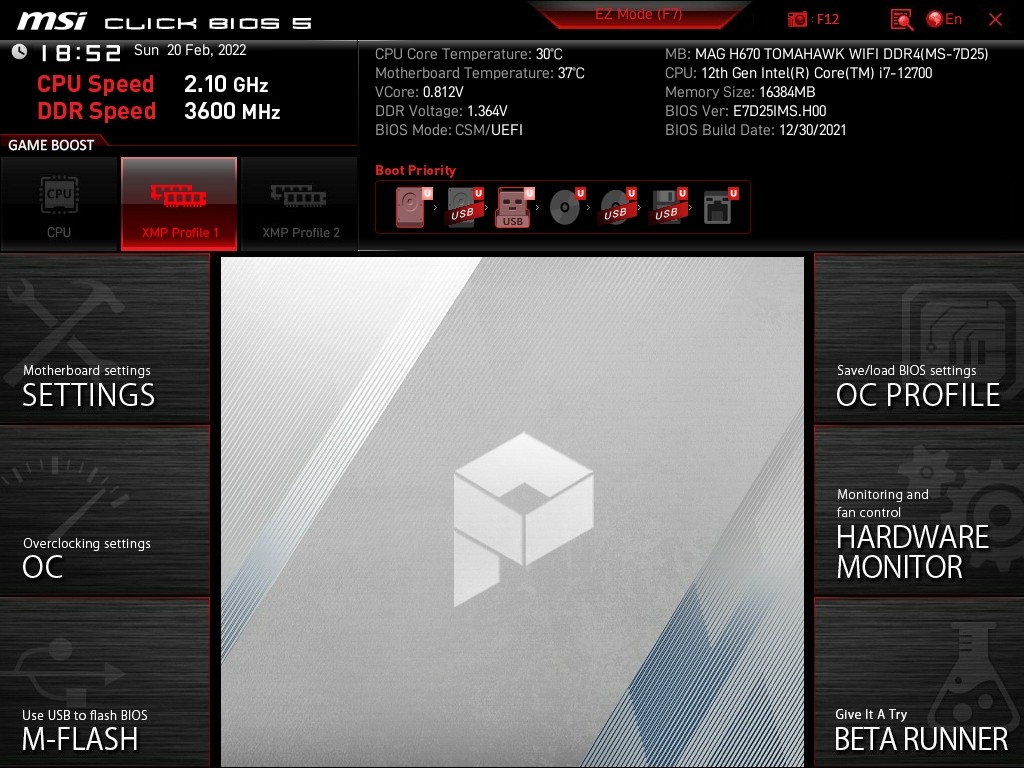1024x768 pixels.
Task: Select the CD/DVD drive boot device
Action: click(566, 207)
